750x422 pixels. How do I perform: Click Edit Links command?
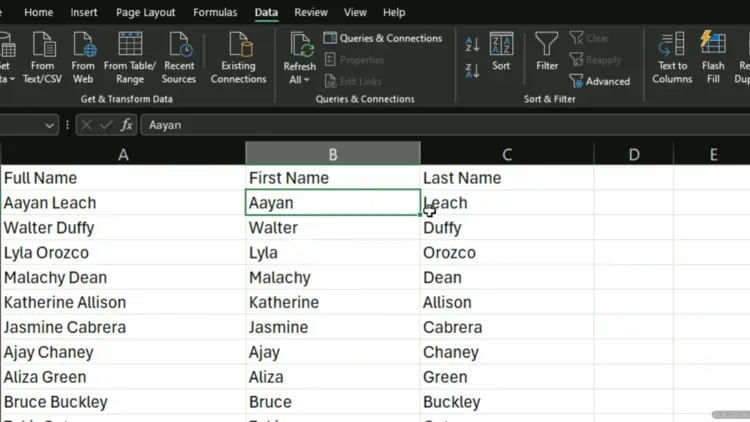353,81
